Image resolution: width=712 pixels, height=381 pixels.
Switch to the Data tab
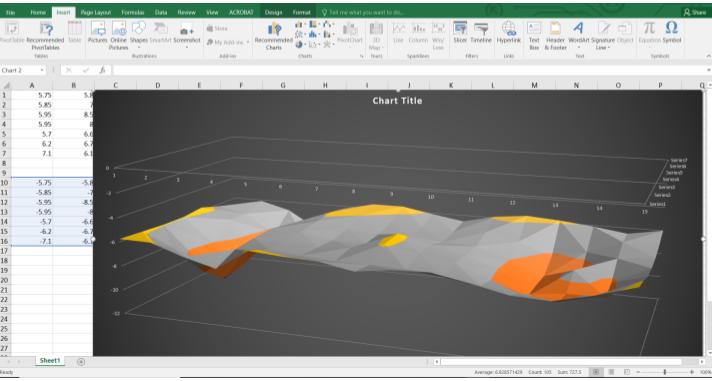tap(161, 13)
